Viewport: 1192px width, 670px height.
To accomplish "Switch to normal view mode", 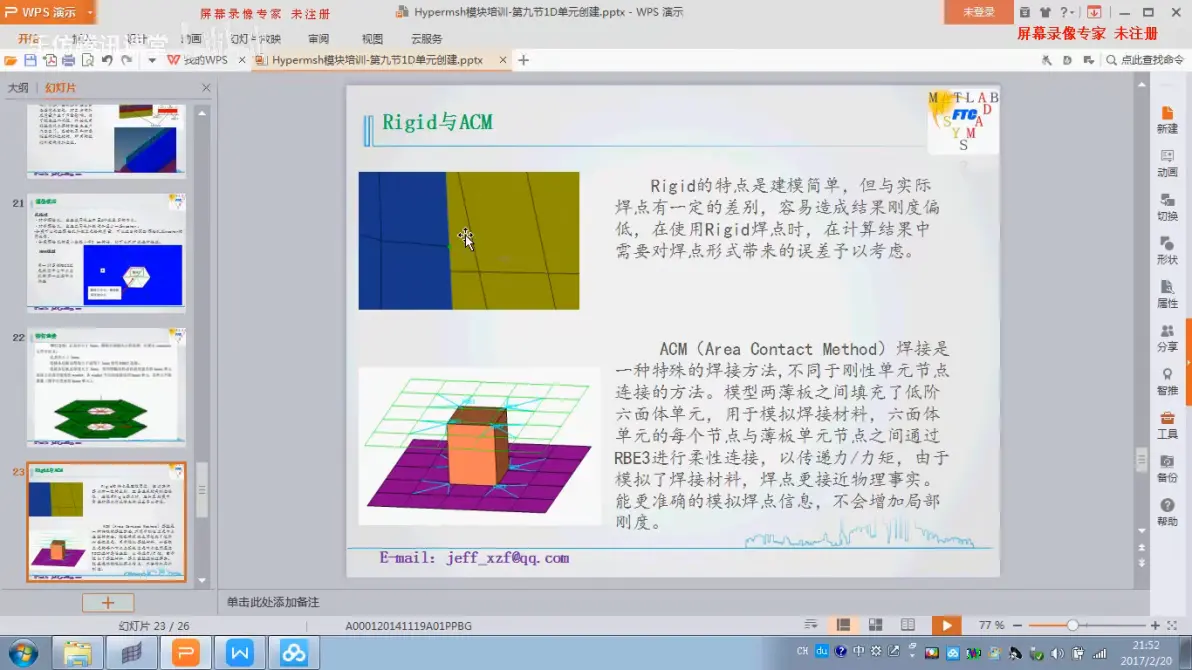I will pos(843,625).
